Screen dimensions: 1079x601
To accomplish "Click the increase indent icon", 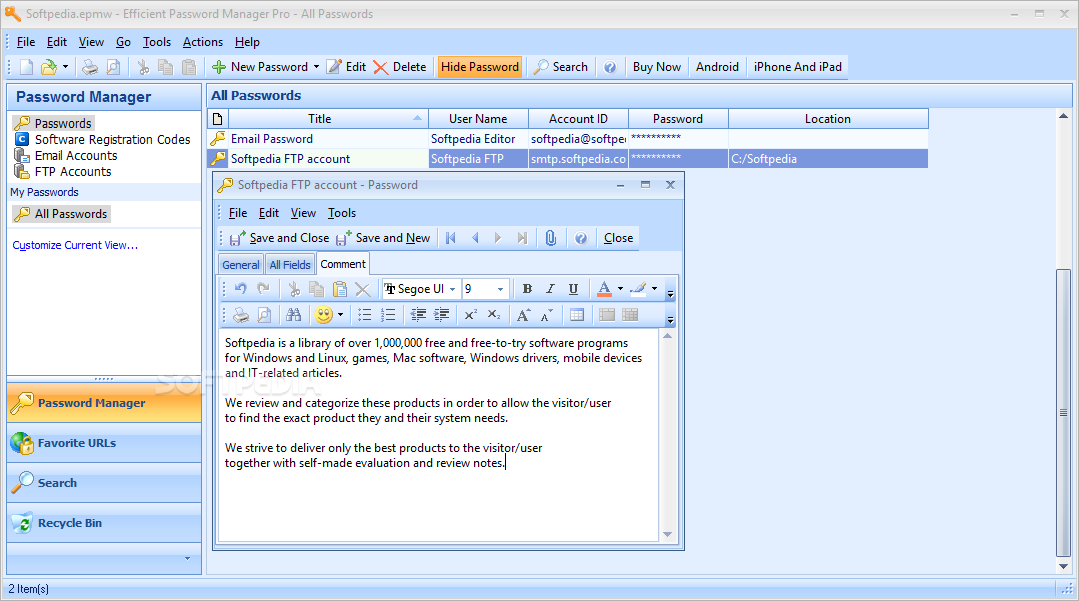I will (441, 315).
